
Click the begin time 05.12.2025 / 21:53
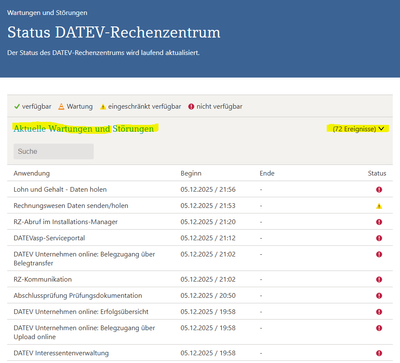point(208,206)
